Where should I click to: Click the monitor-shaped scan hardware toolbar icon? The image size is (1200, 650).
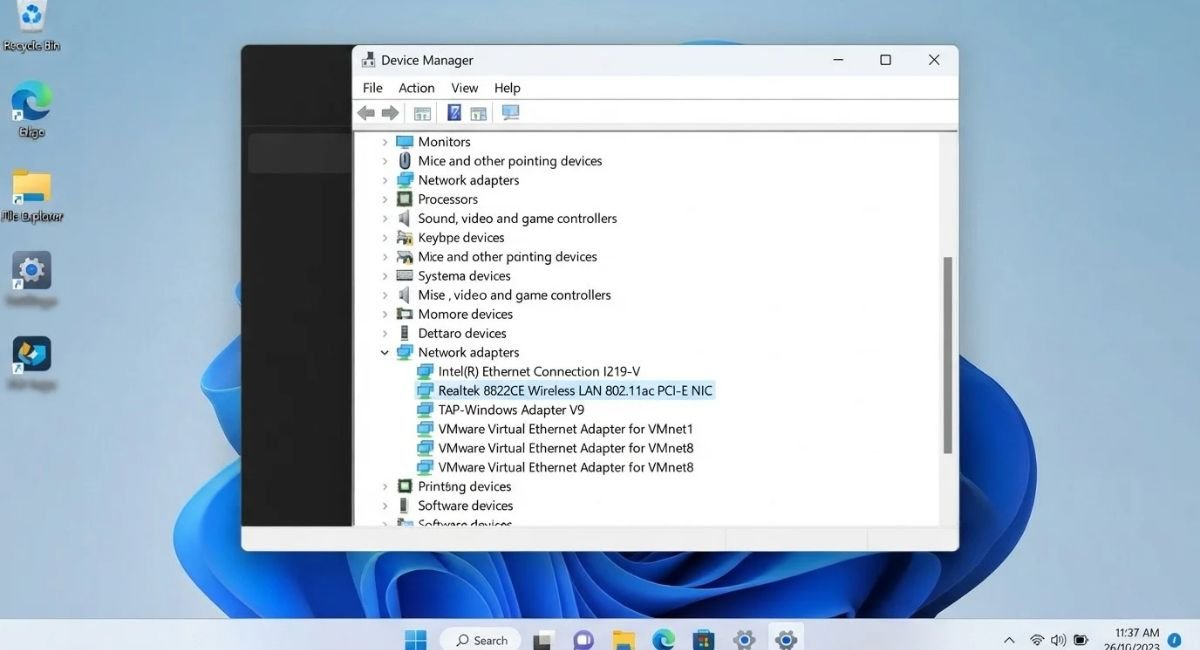[x=511, y=113]
